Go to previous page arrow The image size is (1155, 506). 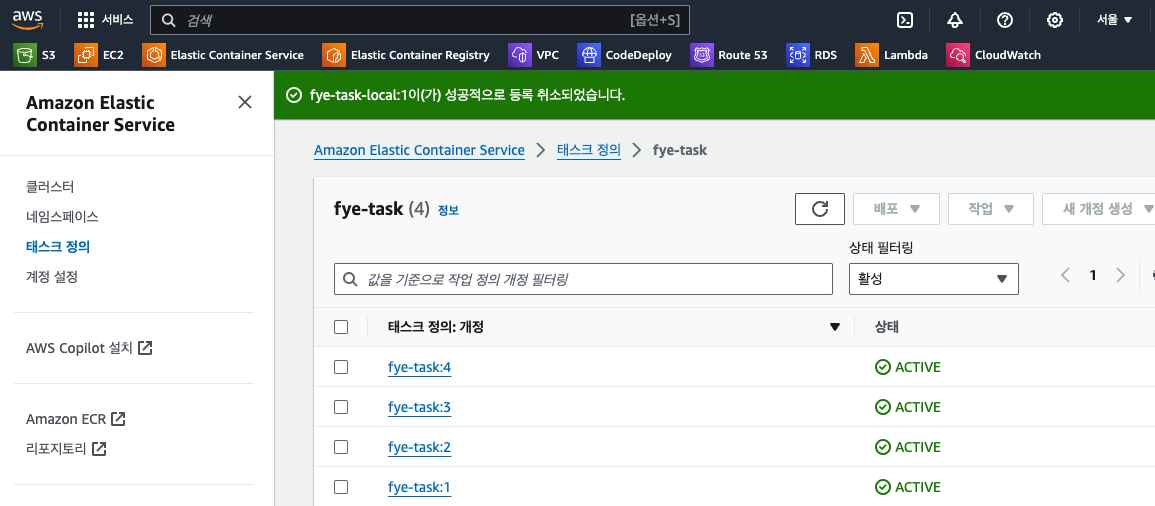pyautogui.click(x=1065, y=275)
